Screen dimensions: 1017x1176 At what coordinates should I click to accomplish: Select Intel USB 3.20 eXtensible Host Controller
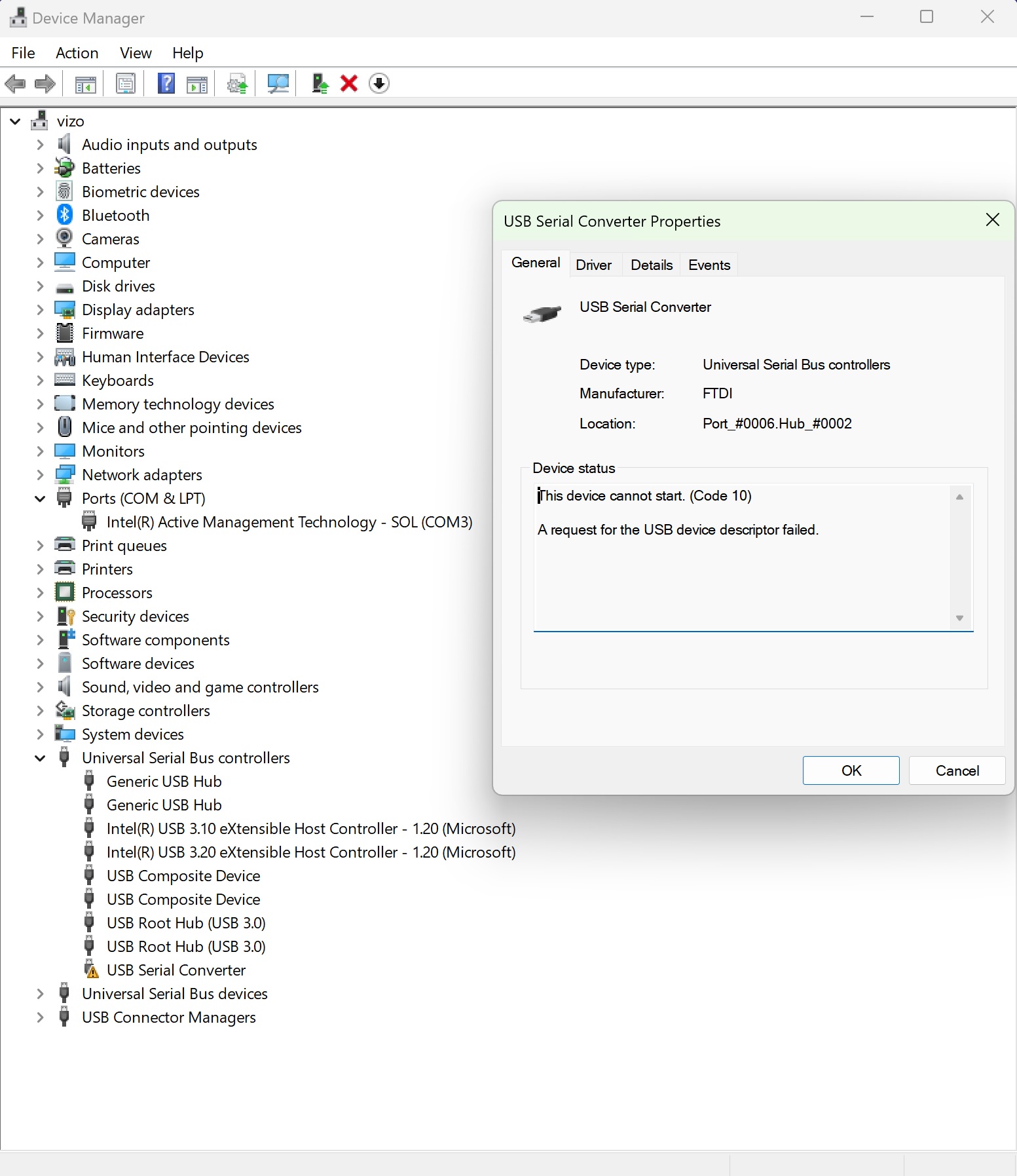[311, 852]
